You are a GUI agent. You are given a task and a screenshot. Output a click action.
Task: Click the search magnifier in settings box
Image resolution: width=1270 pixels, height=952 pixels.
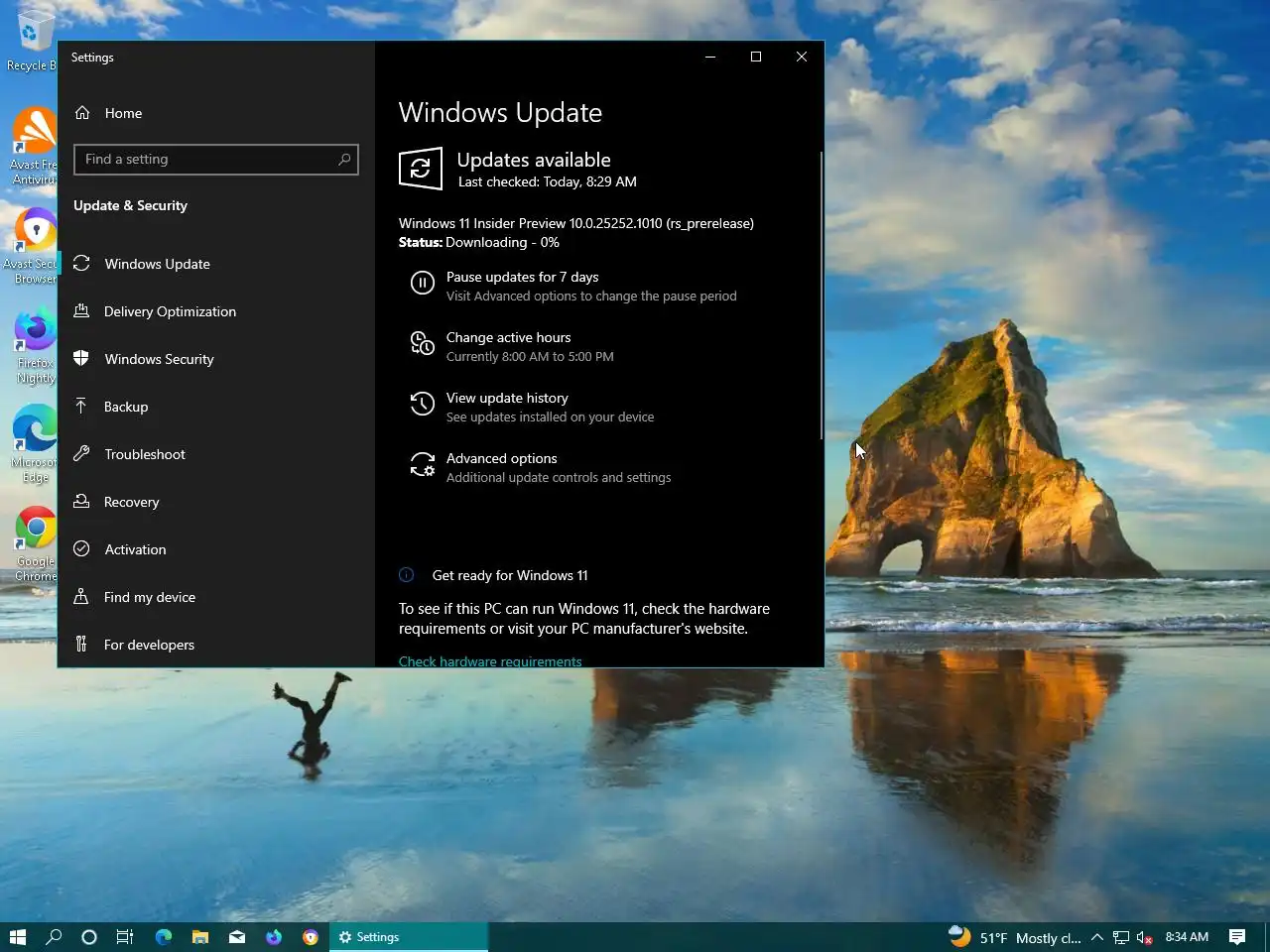click(344, 160)
